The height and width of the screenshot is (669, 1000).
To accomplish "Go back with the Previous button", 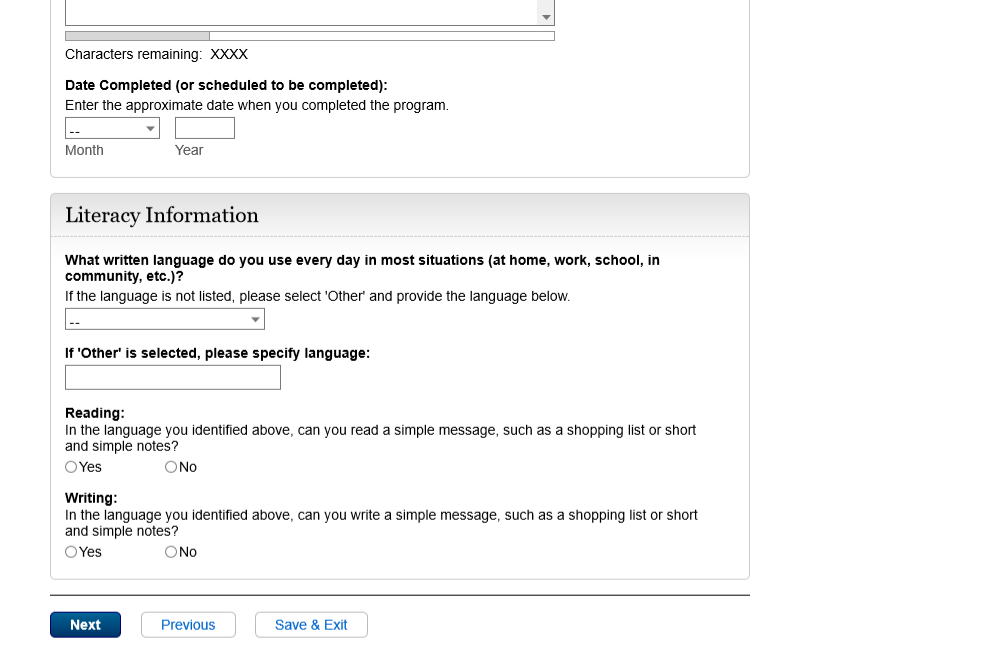I will (x=188, y=625).
